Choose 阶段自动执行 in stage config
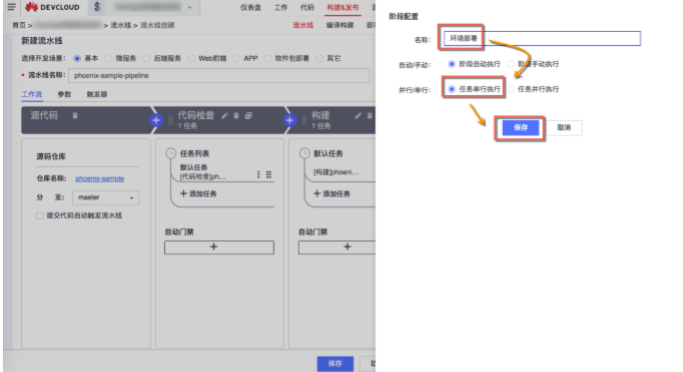Viewport: 683px width, 372px height. point(452,64)
